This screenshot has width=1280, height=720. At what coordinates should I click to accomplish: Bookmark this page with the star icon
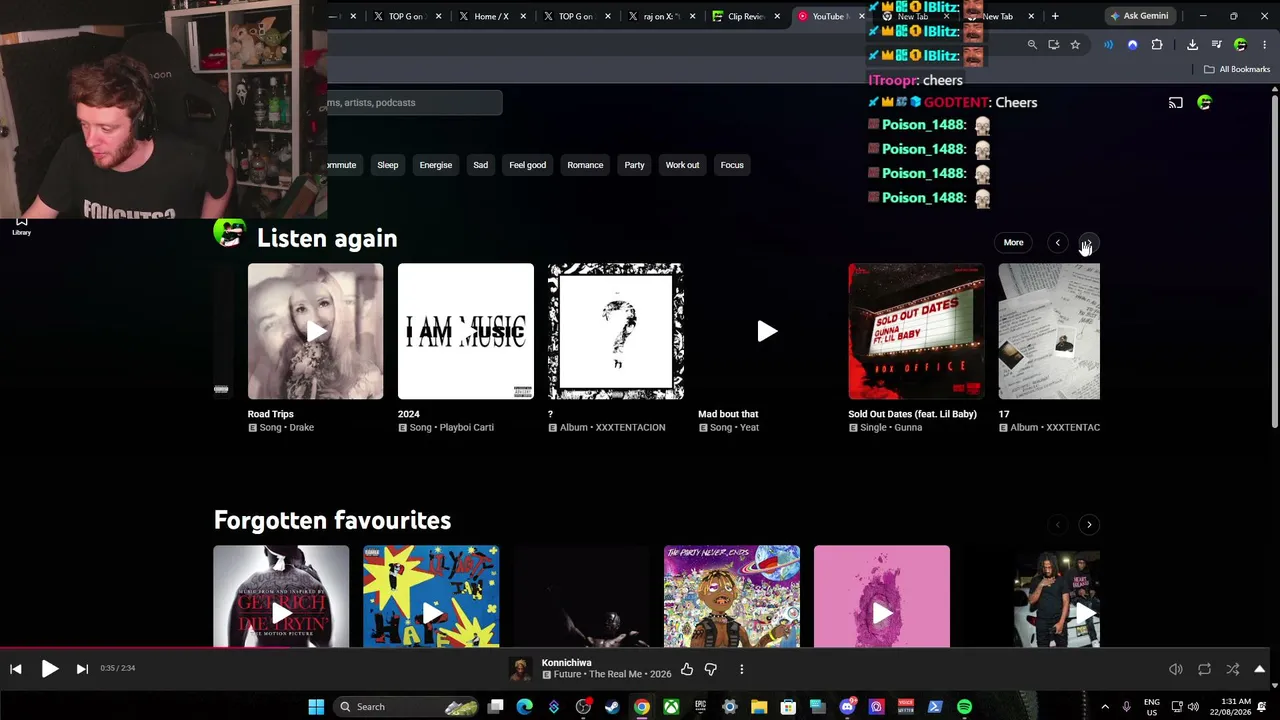[1075, 45]
